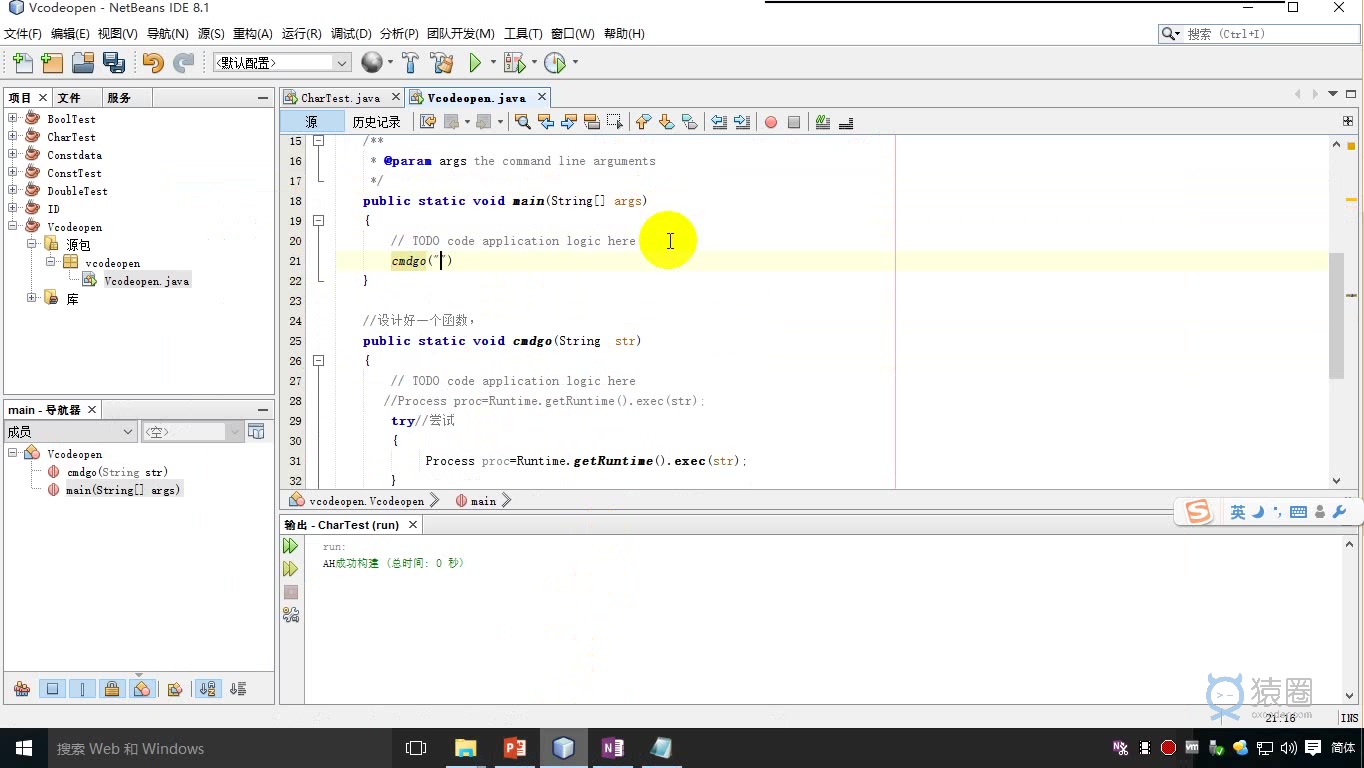This screenshot has width=1364, height=768.
Task: Switch to the CharTest.java tab
Action: (x=340, y=98)
